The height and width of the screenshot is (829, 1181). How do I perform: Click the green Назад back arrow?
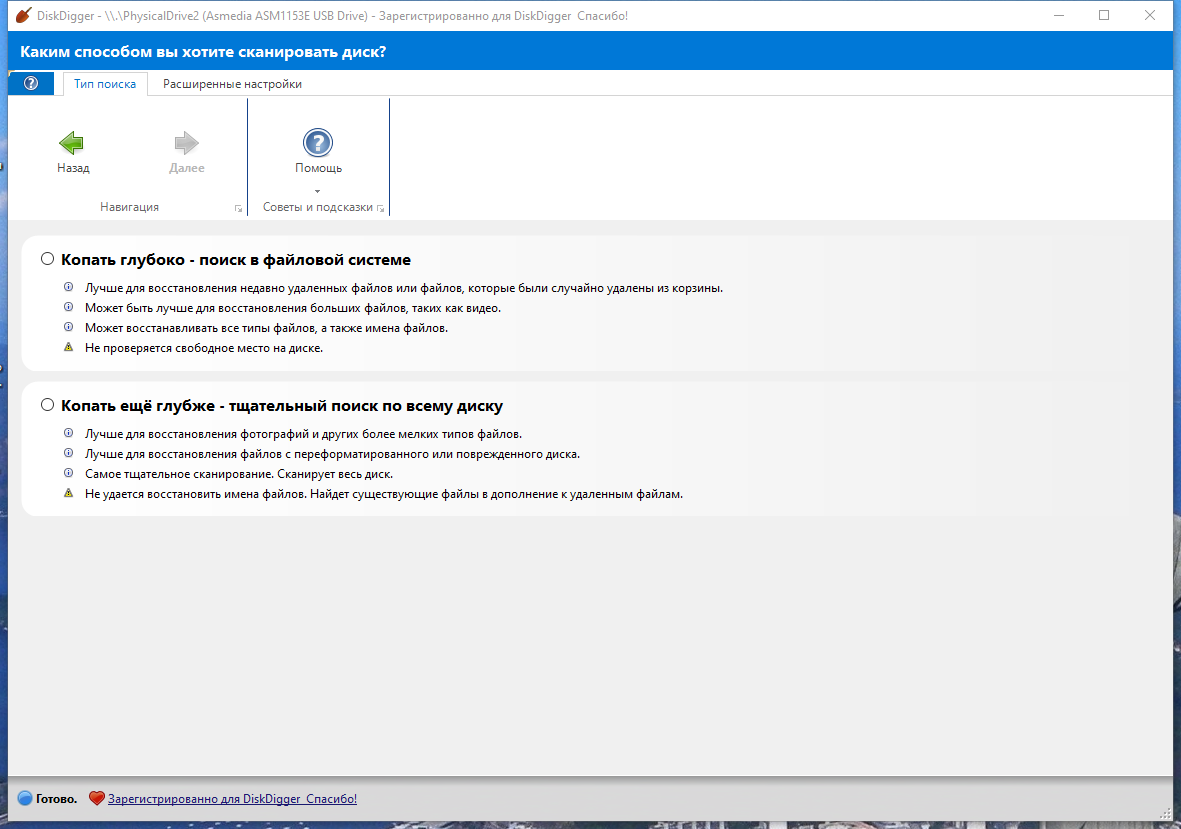[x=72, y=142]
